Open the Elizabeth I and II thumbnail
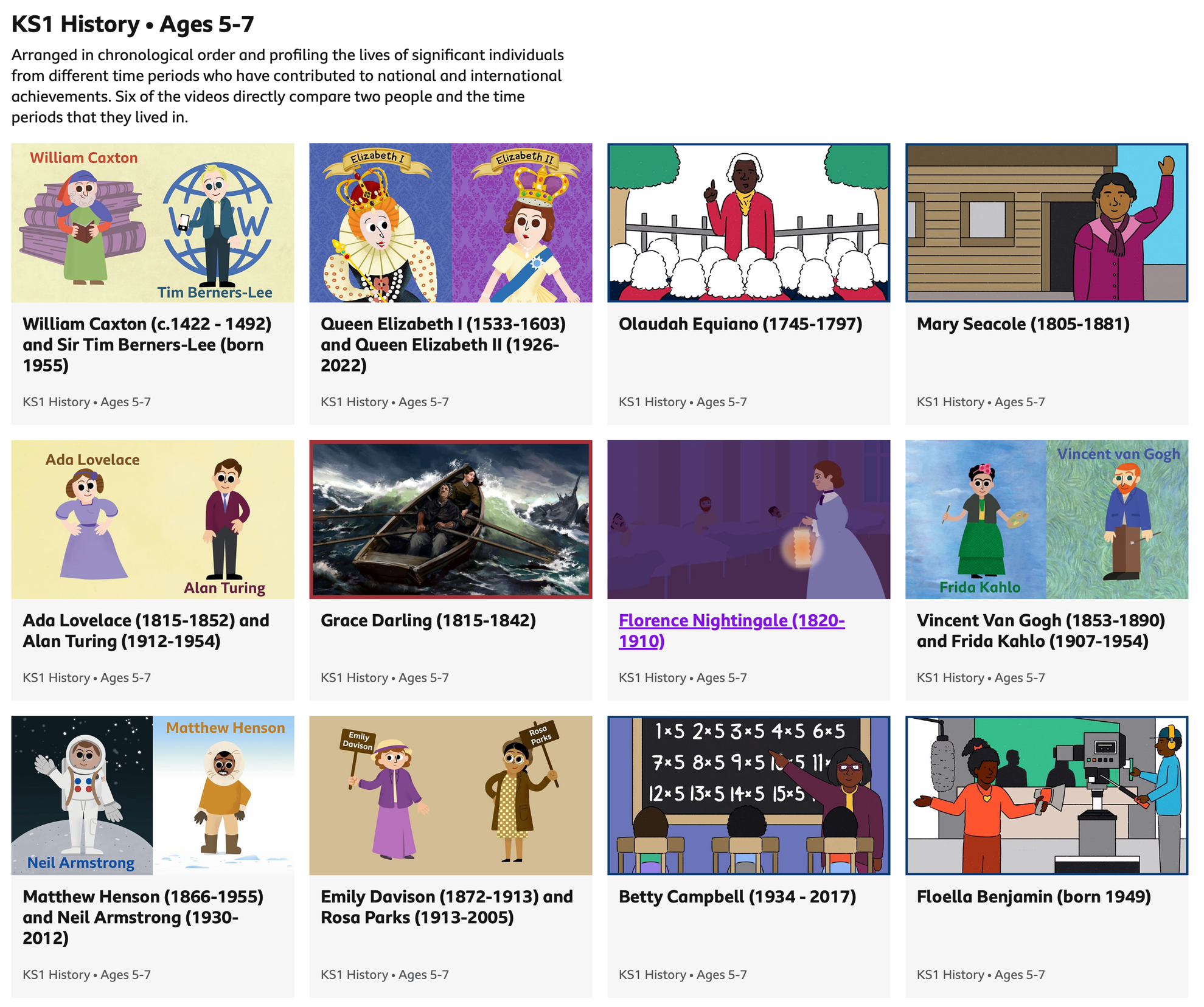The height and width of the screenshot is (1007, 1204). pyautogui.click(x=451, y=223)
